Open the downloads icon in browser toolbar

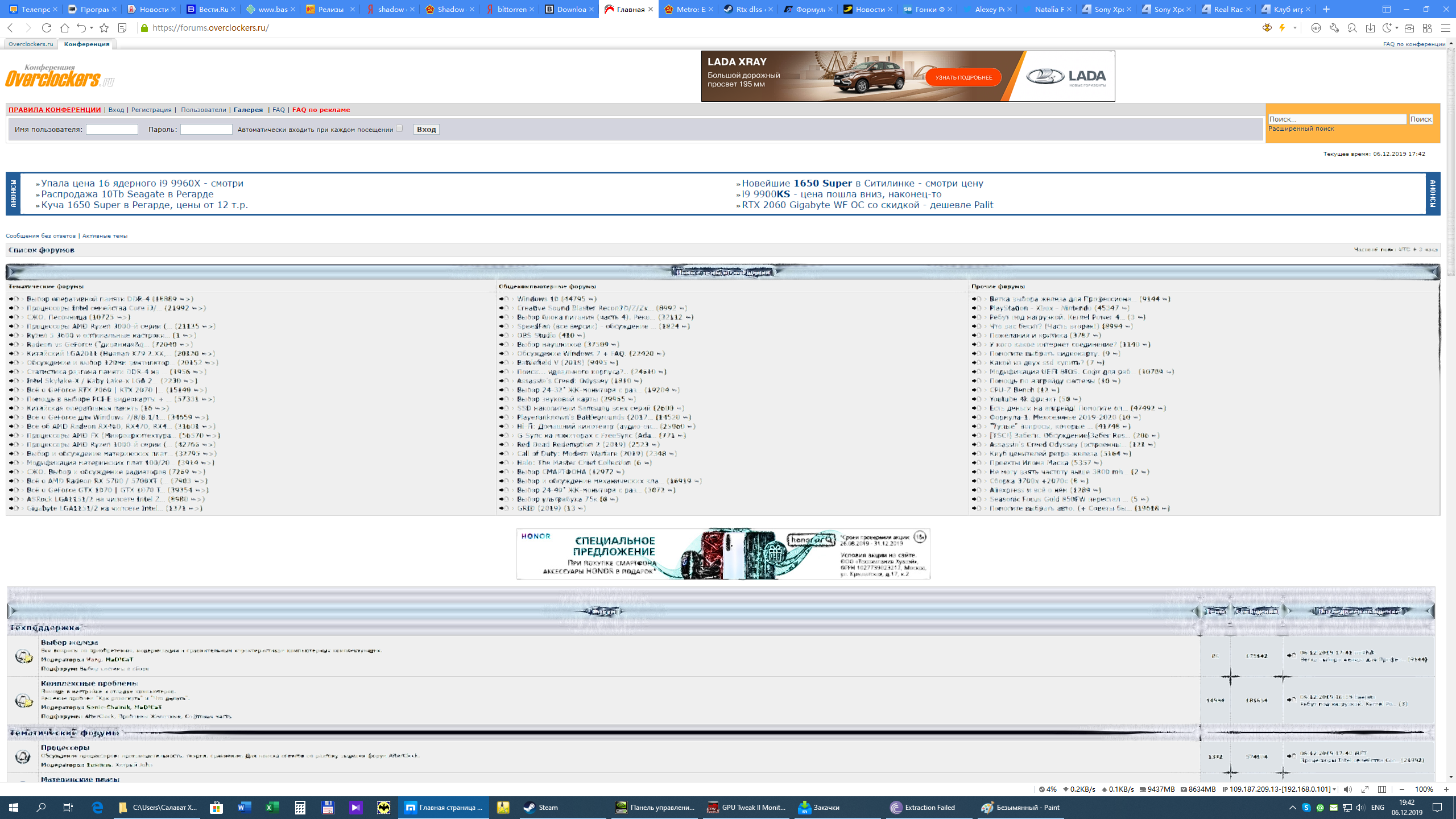pos(1370,28)
